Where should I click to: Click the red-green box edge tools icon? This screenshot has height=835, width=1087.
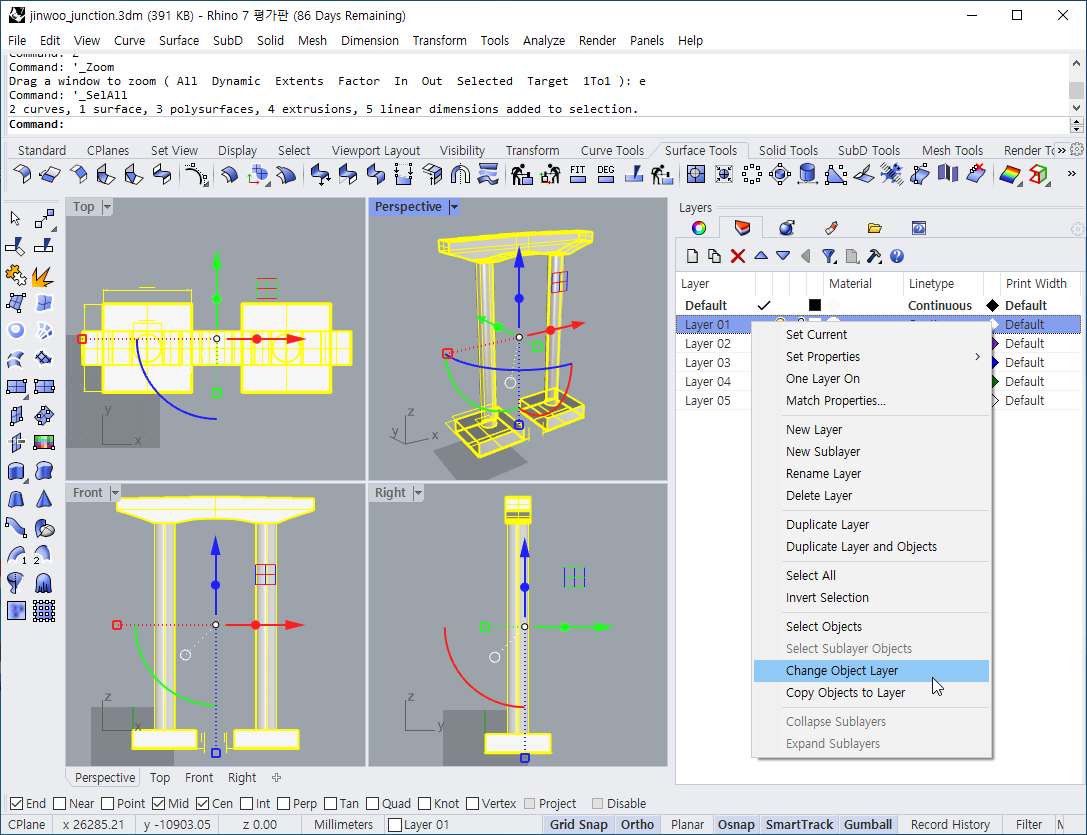click(x=1038, y=174)
